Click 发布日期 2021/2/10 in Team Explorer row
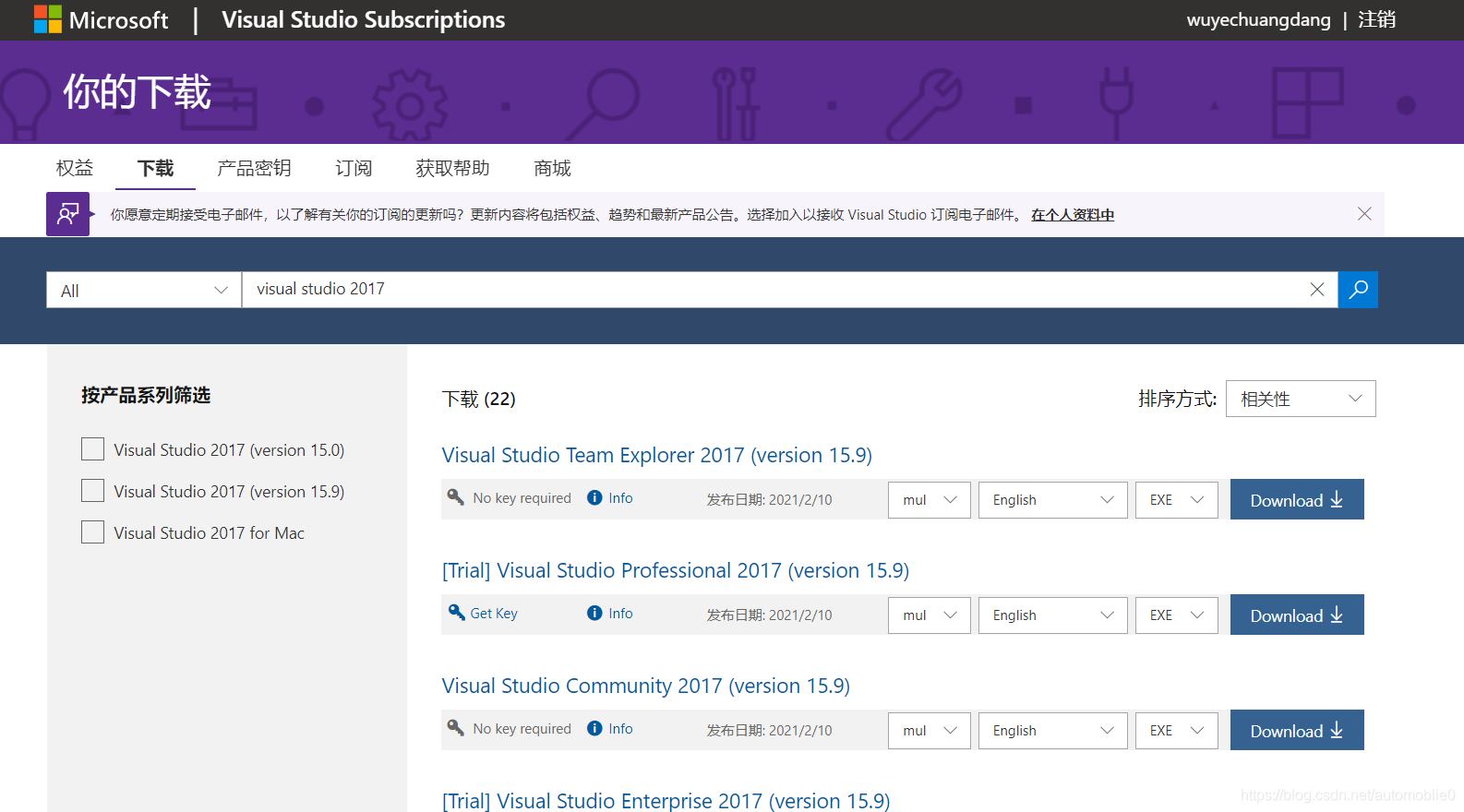The height and width of the screenshot is (812, 1464). [770, 500]
